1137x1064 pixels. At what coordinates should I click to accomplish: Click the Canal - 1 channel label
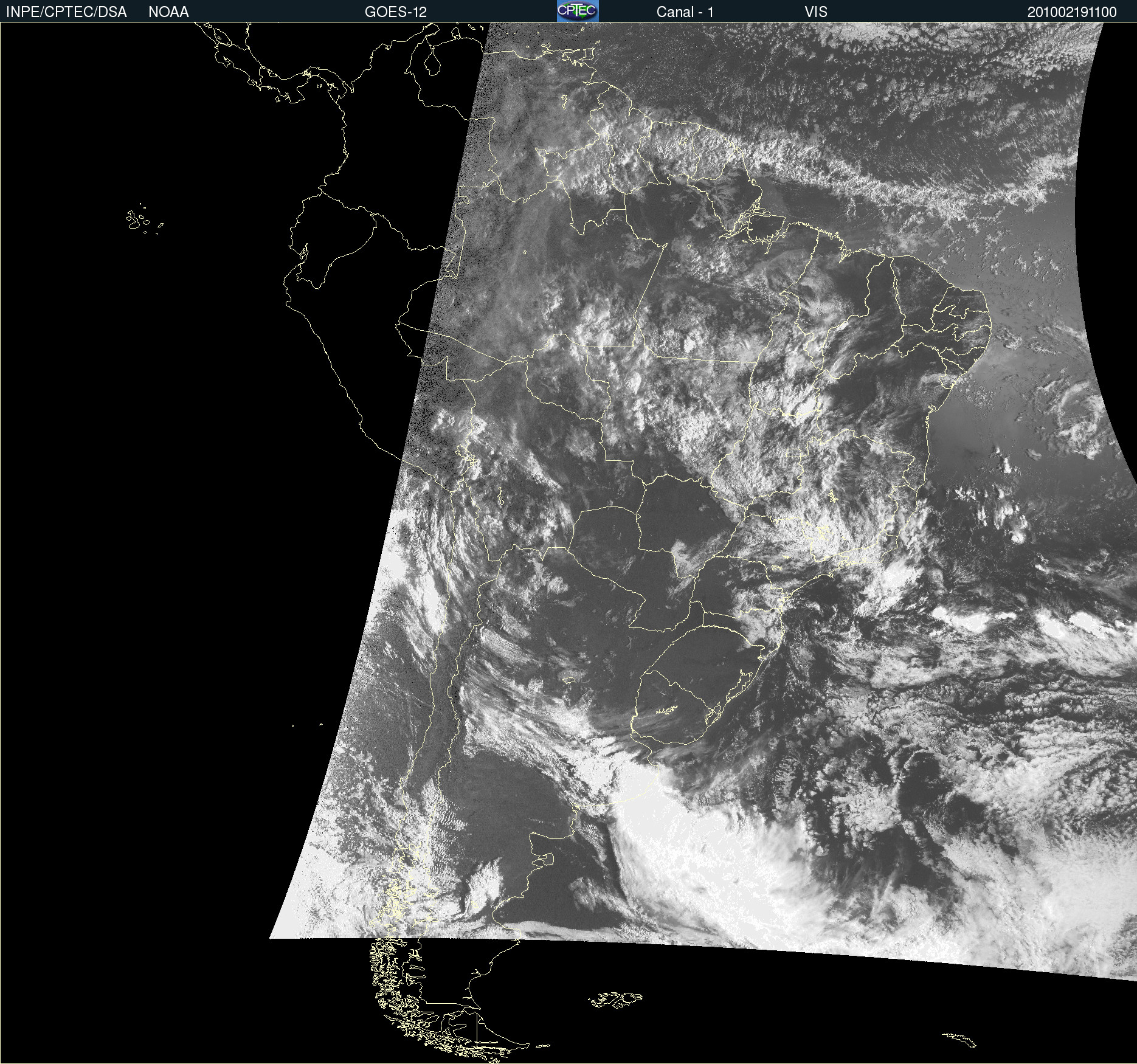tap(685, 12)
